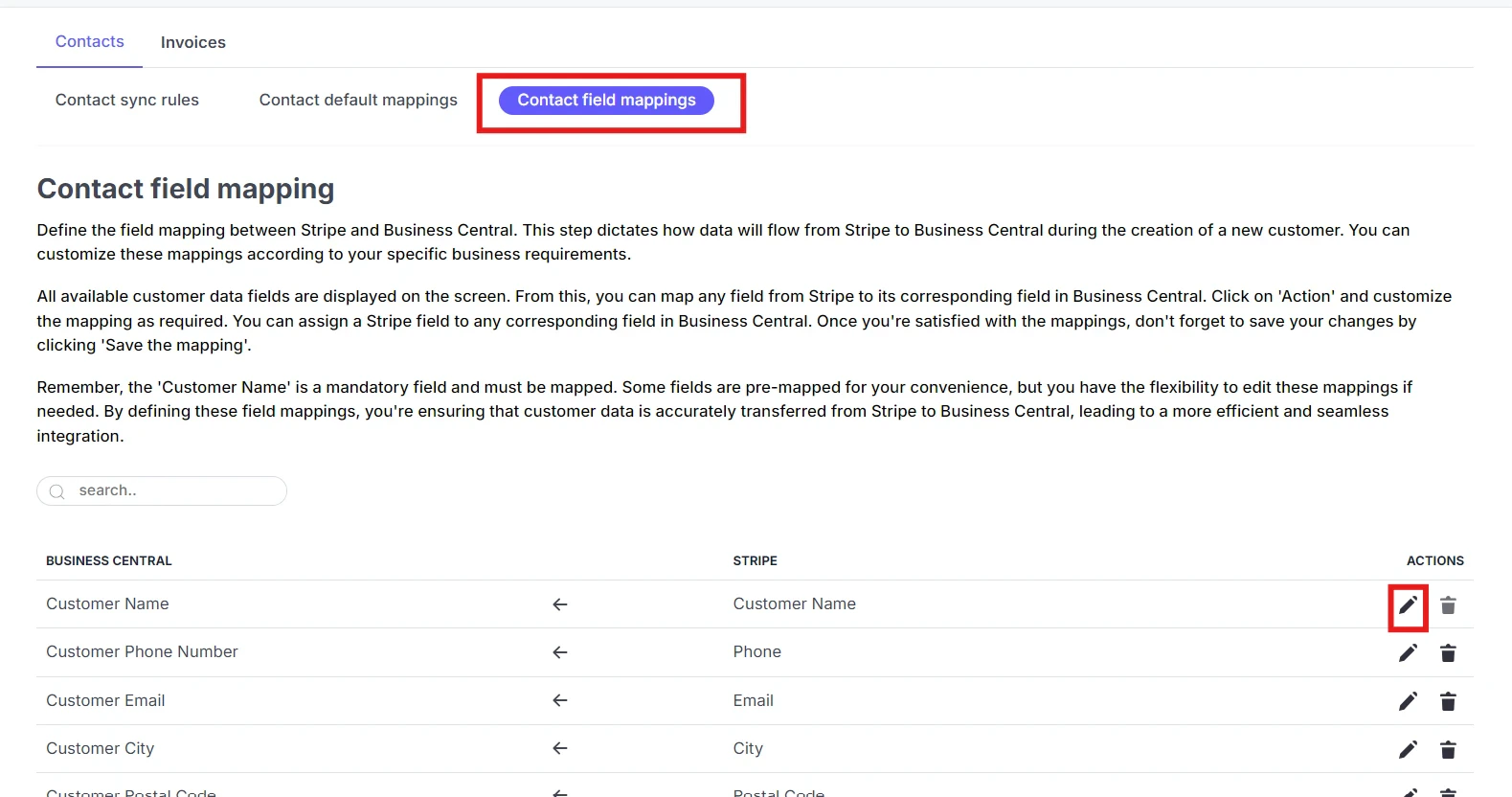Click the Contact field mapping heading

click(186, 189)
